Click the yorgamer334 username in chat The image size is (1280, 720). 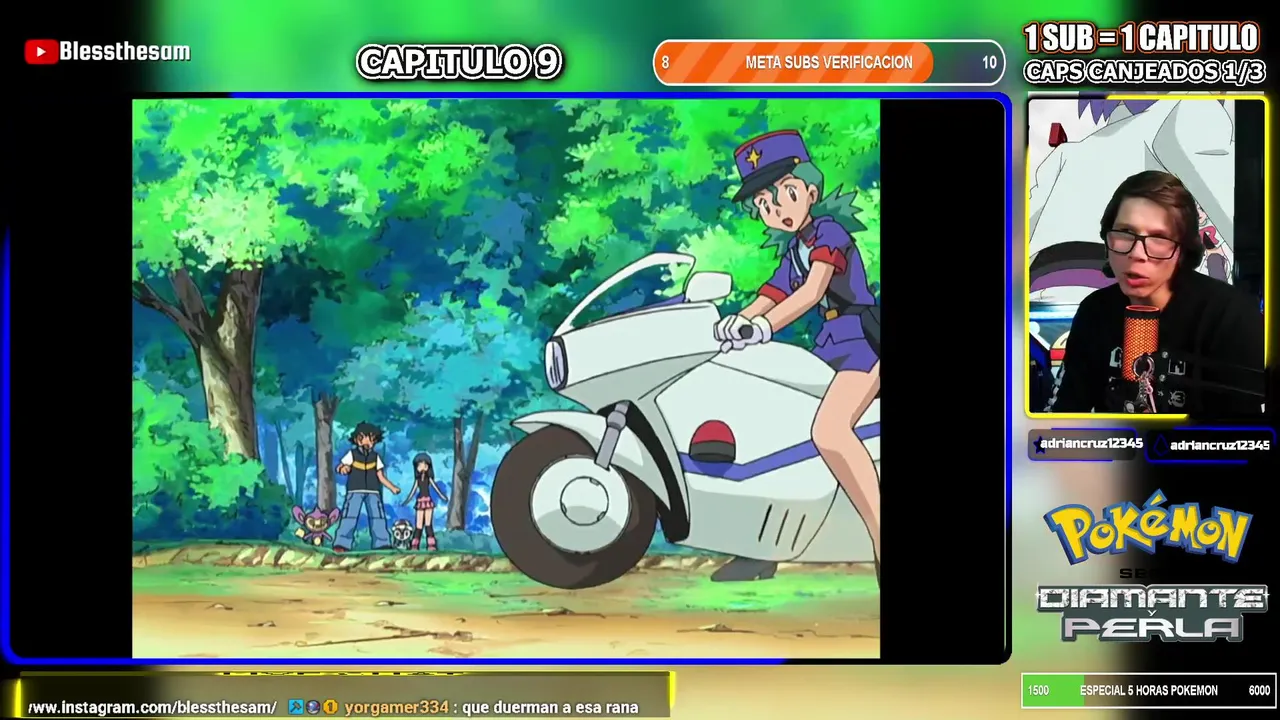pos(397,707)
